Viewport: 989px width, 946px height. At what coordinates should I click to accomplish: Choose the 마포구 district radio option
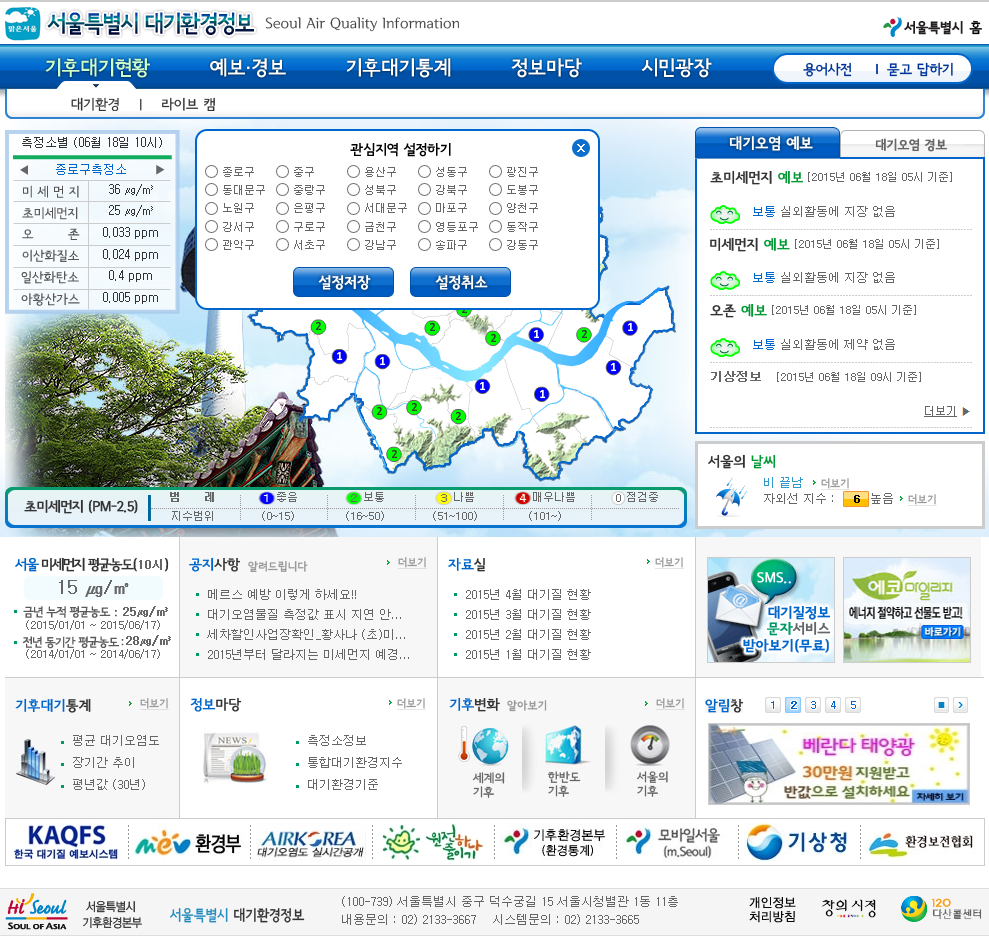tap(424, 208)
